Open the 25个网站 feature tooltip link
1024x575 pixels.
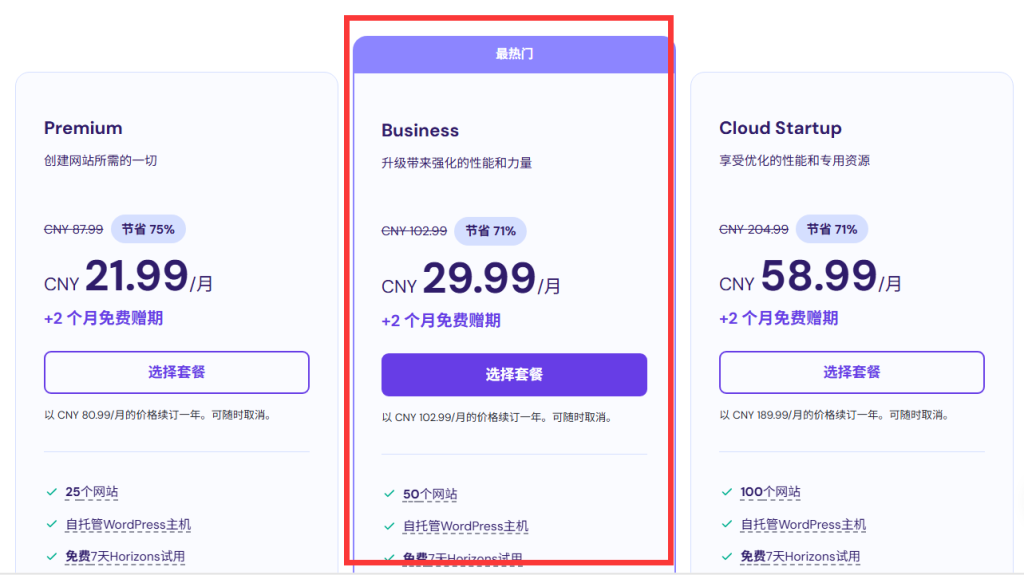coord(91,492)
